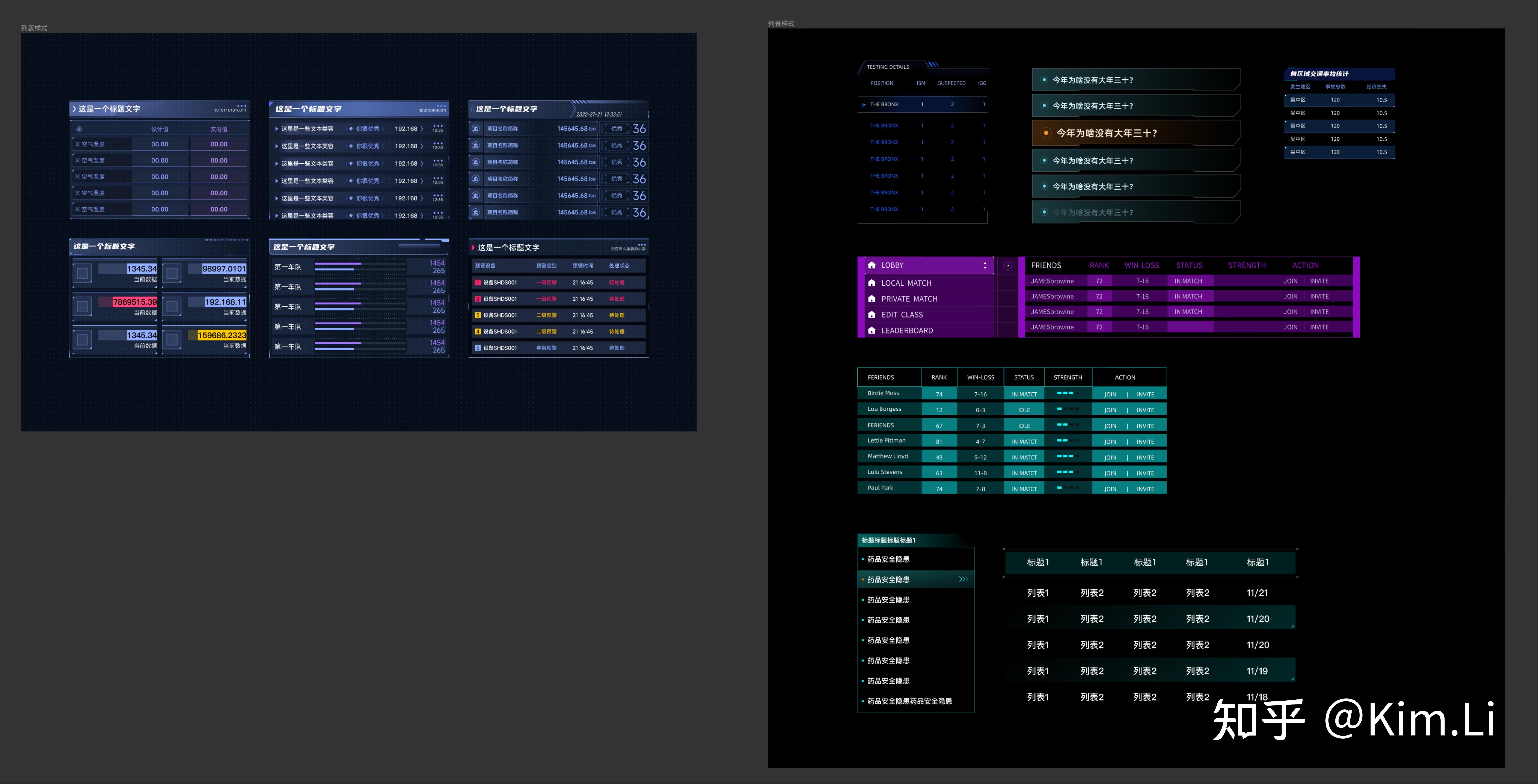Click the square icon beside 98997.0101
1538x784 pixels.
pyautogui.click(x=172, y=273)
